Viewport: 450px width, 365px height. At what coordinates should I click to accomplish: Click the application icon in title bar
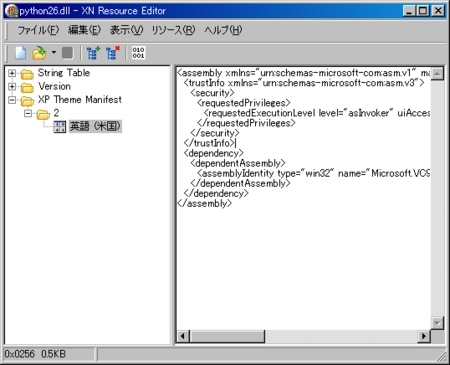[x=11, y=11]
